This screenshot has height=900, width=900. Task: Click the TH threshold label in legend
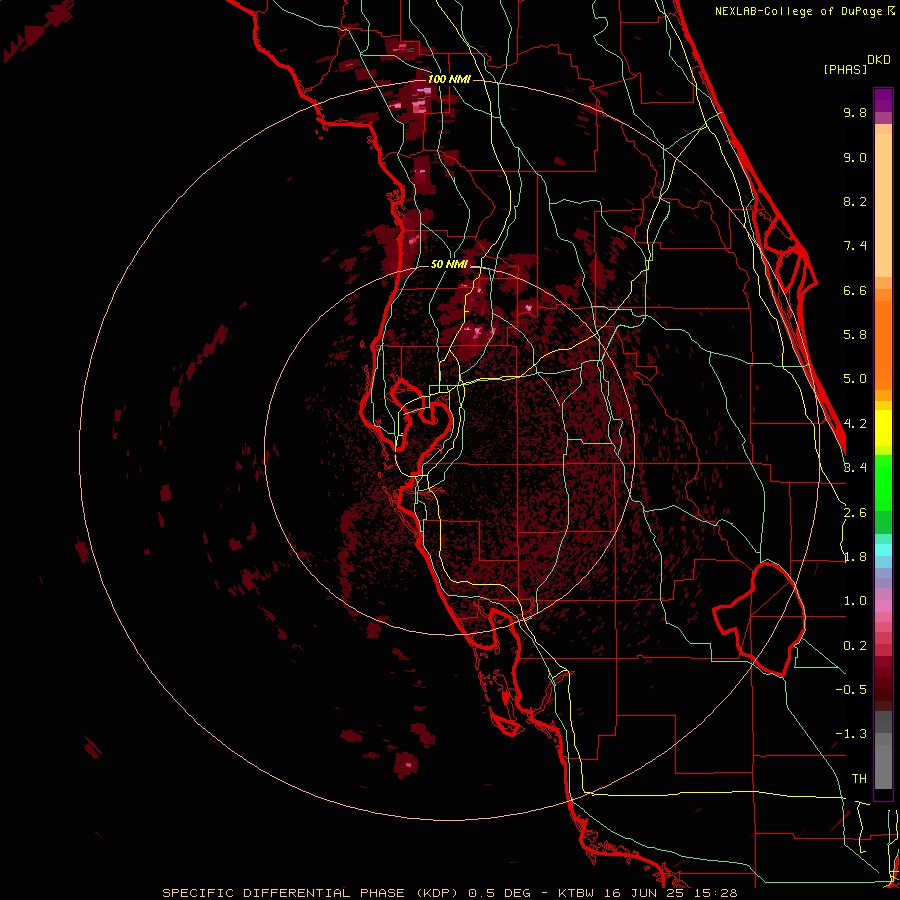pyautogui.click(x=859, y=779)
